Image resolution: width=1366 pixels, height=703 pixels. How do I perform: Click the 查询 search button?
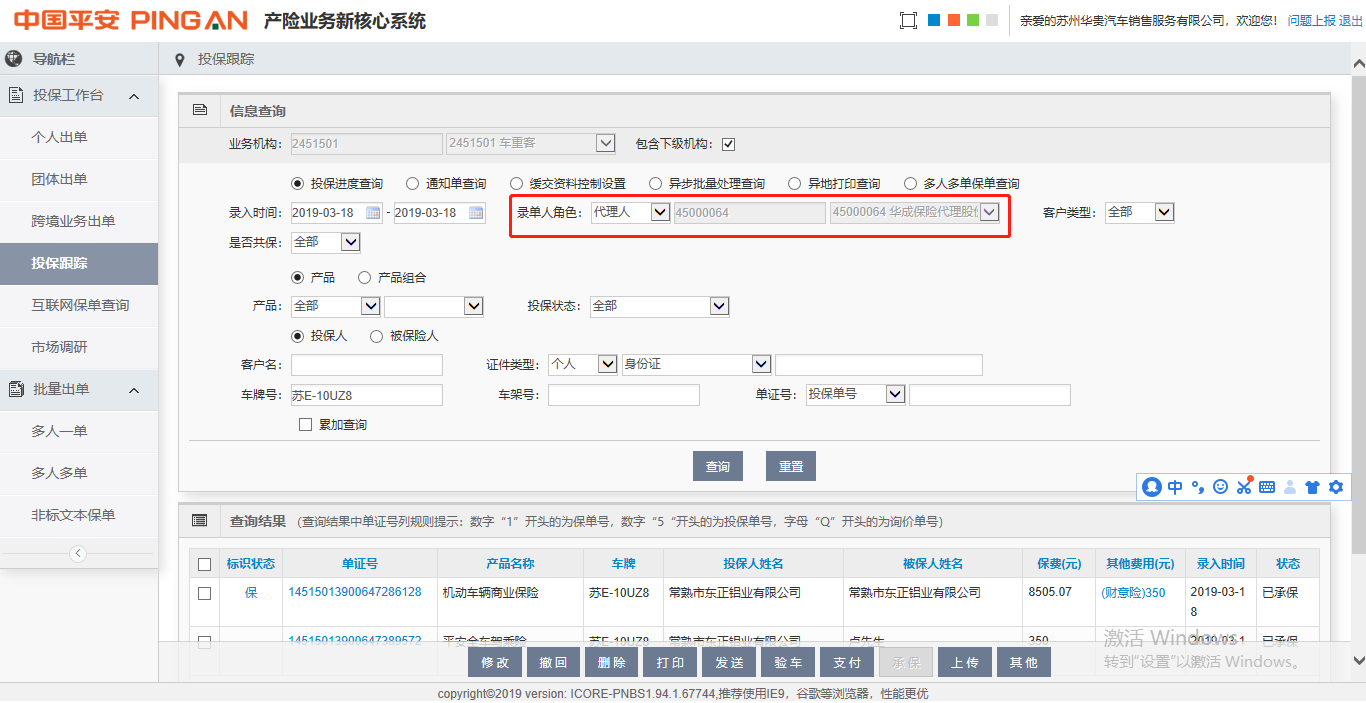click(718, 466)
